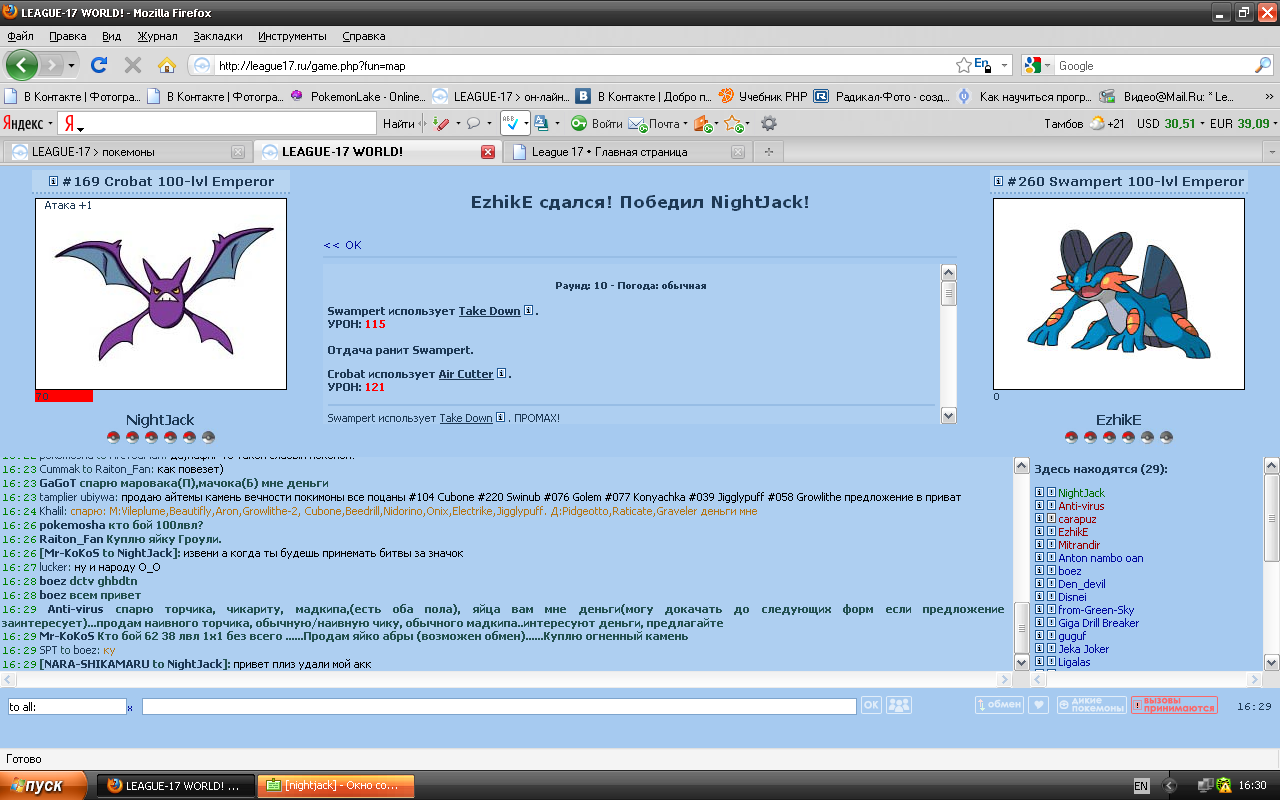The height and width of the screenshot is (800, 1280).
Task: Open the URL bar history dropdown arrow
Action: click(x=1004, y=66)
